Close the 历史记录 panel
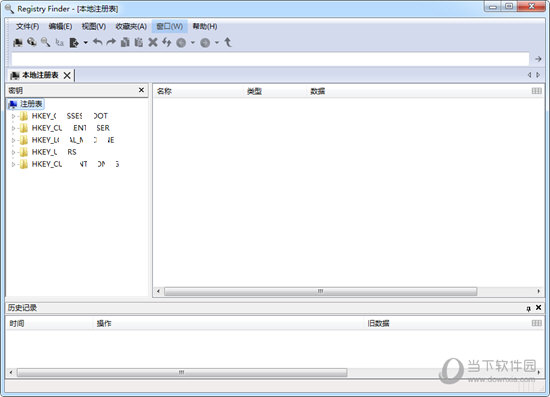 (538, 308)
